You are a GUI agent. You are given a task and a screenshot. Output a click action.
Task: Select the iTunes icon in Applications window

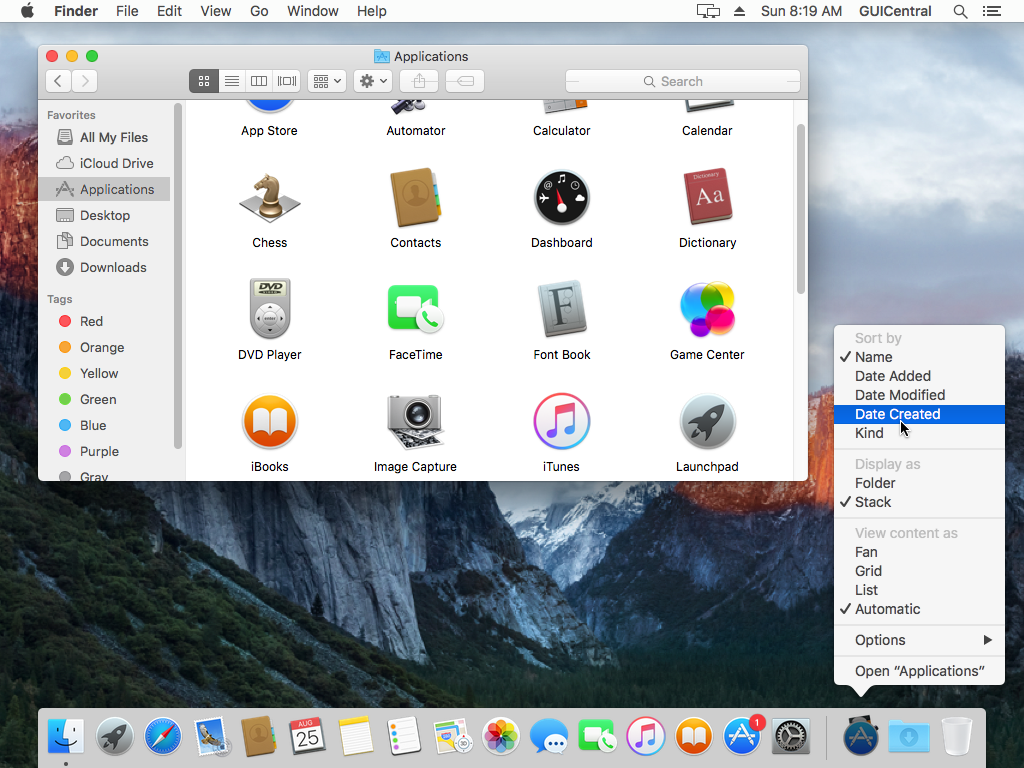pos(562,421)
